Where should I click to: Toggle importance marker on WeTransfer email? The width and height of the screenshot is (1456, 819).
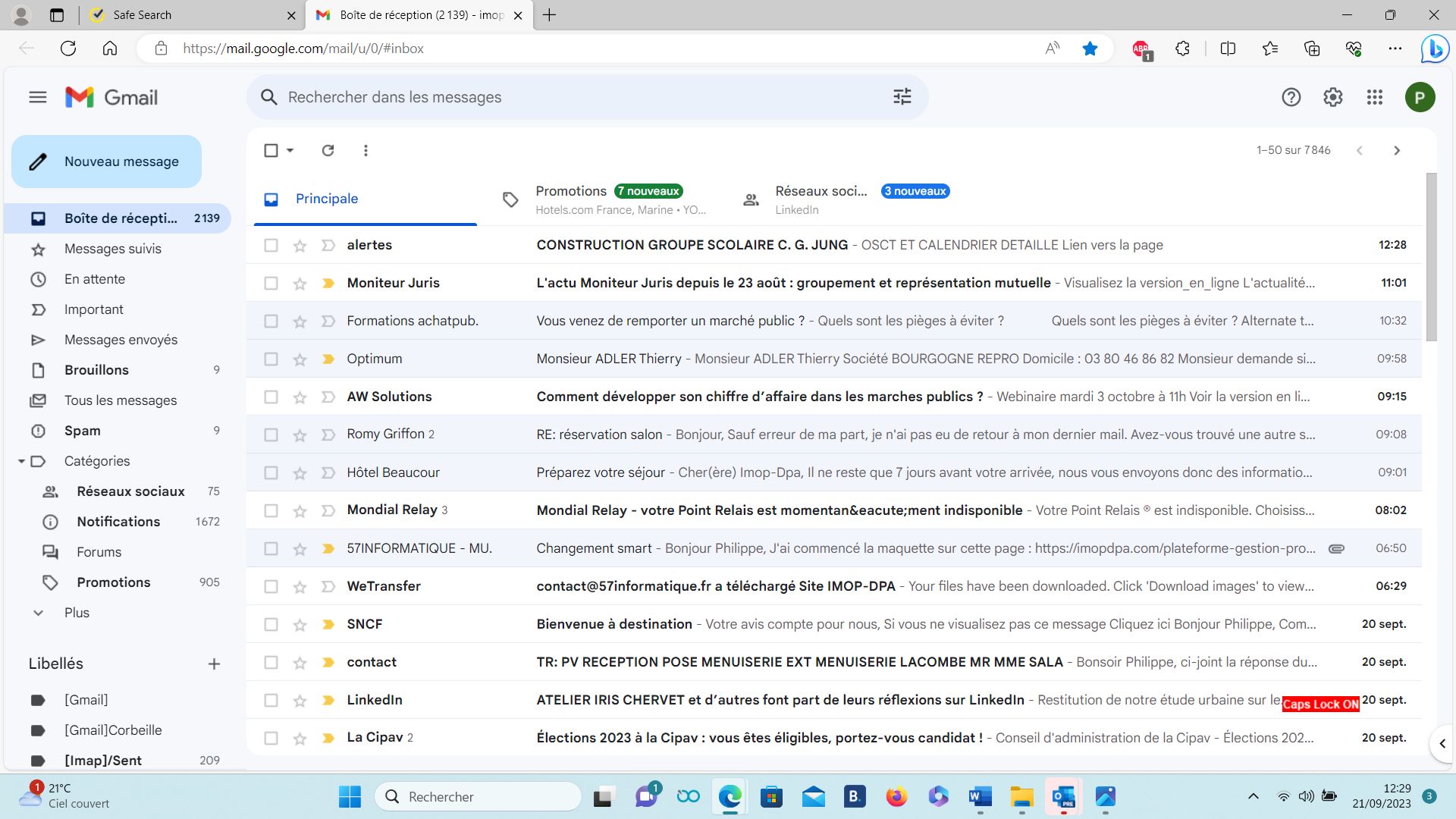point(328,586)
